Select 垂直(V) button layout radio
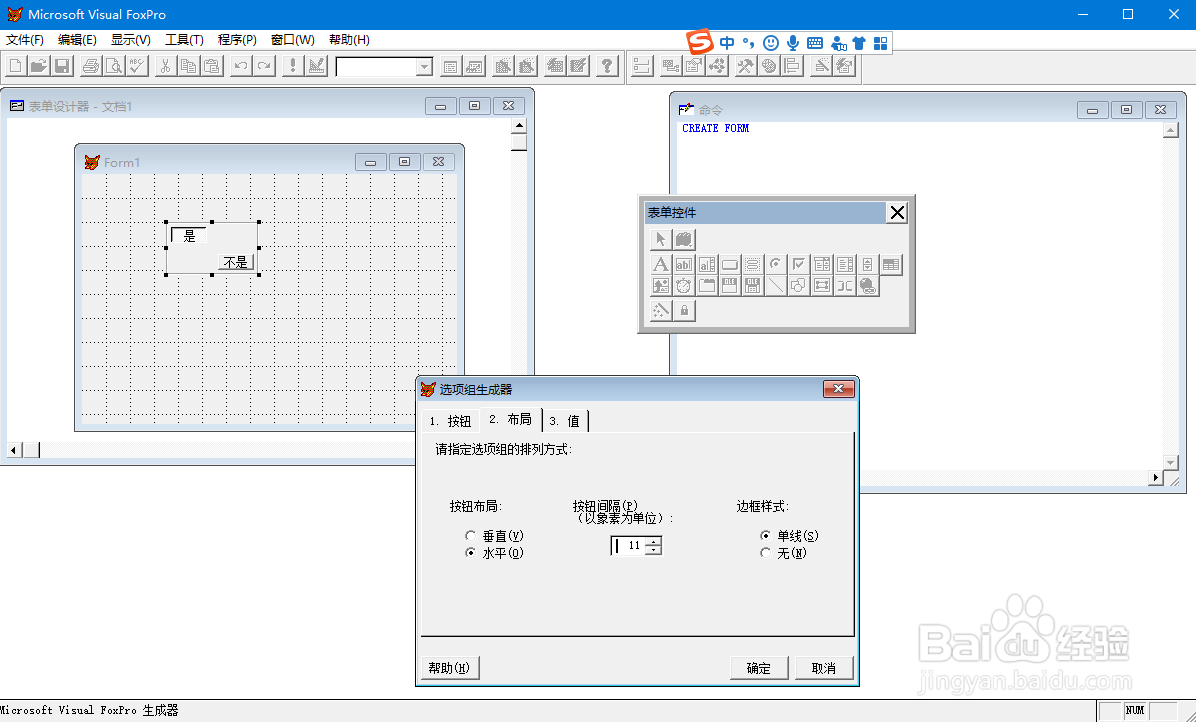The width and height of the screenshot is (1196, 722). 471,536
